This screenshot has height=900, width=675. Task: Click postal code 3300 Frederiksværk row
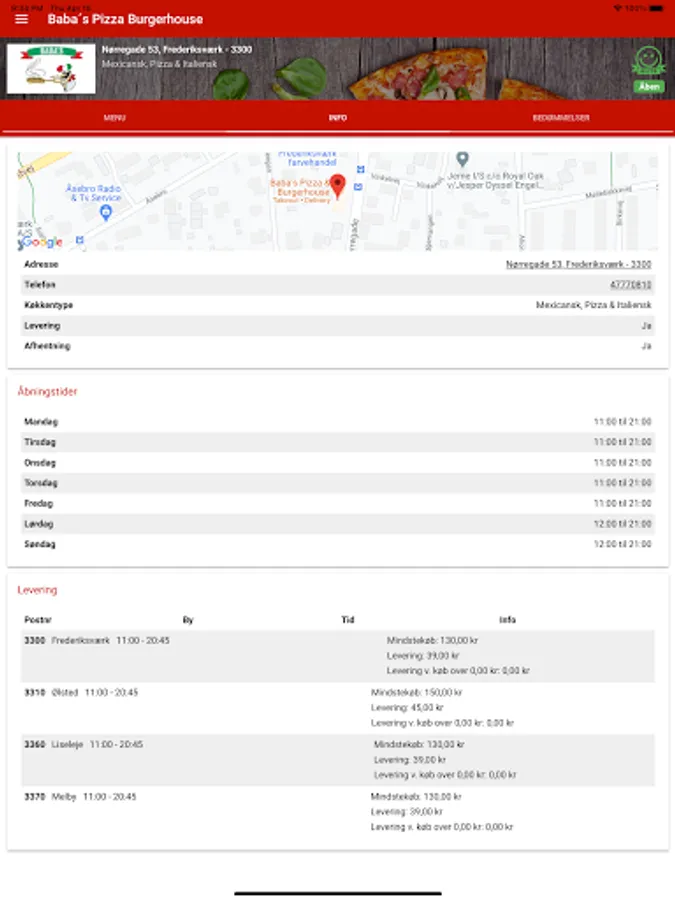click(338, 656)
